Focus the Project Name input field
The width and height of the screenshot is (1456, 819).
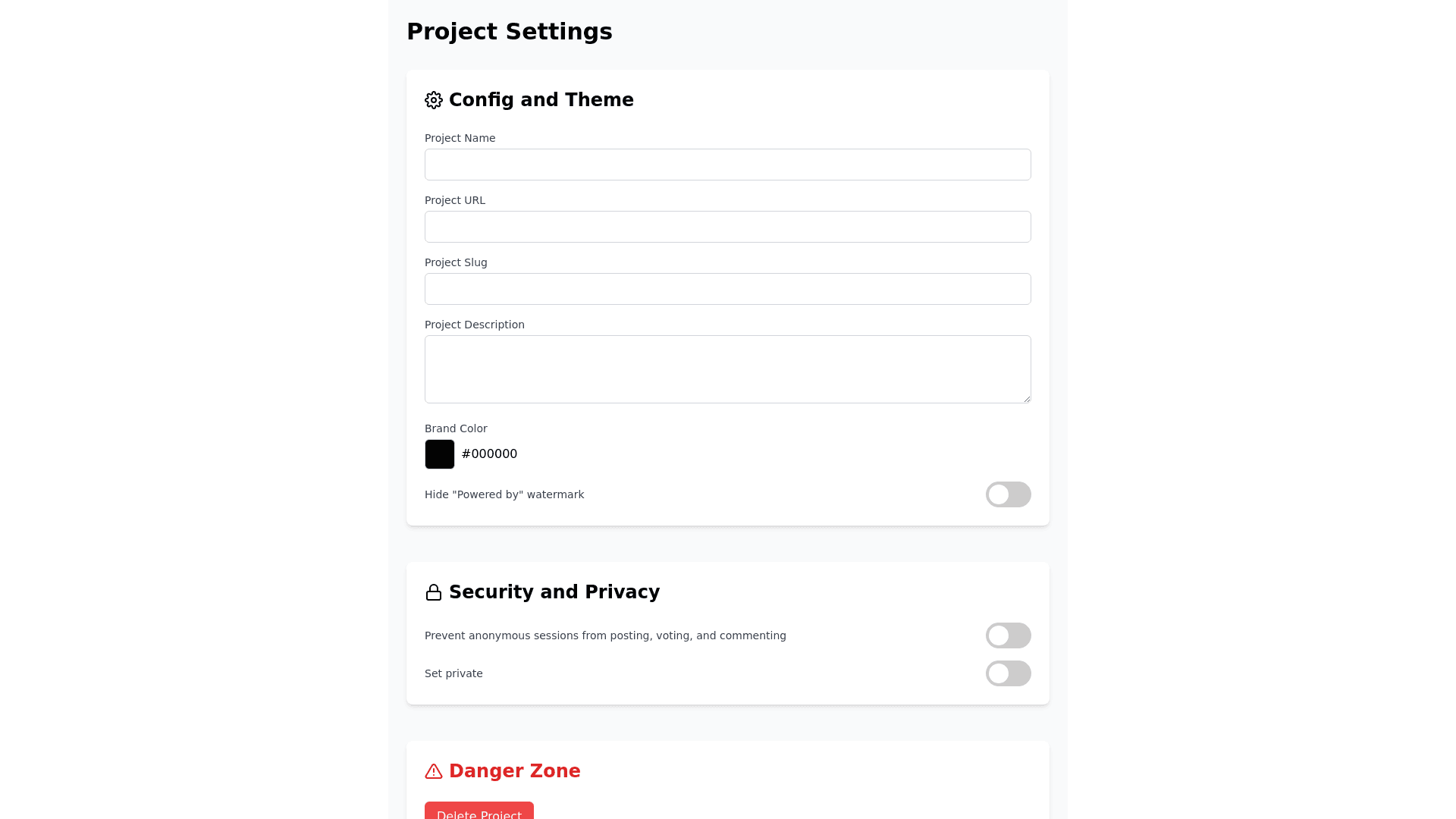click(727, 165)
